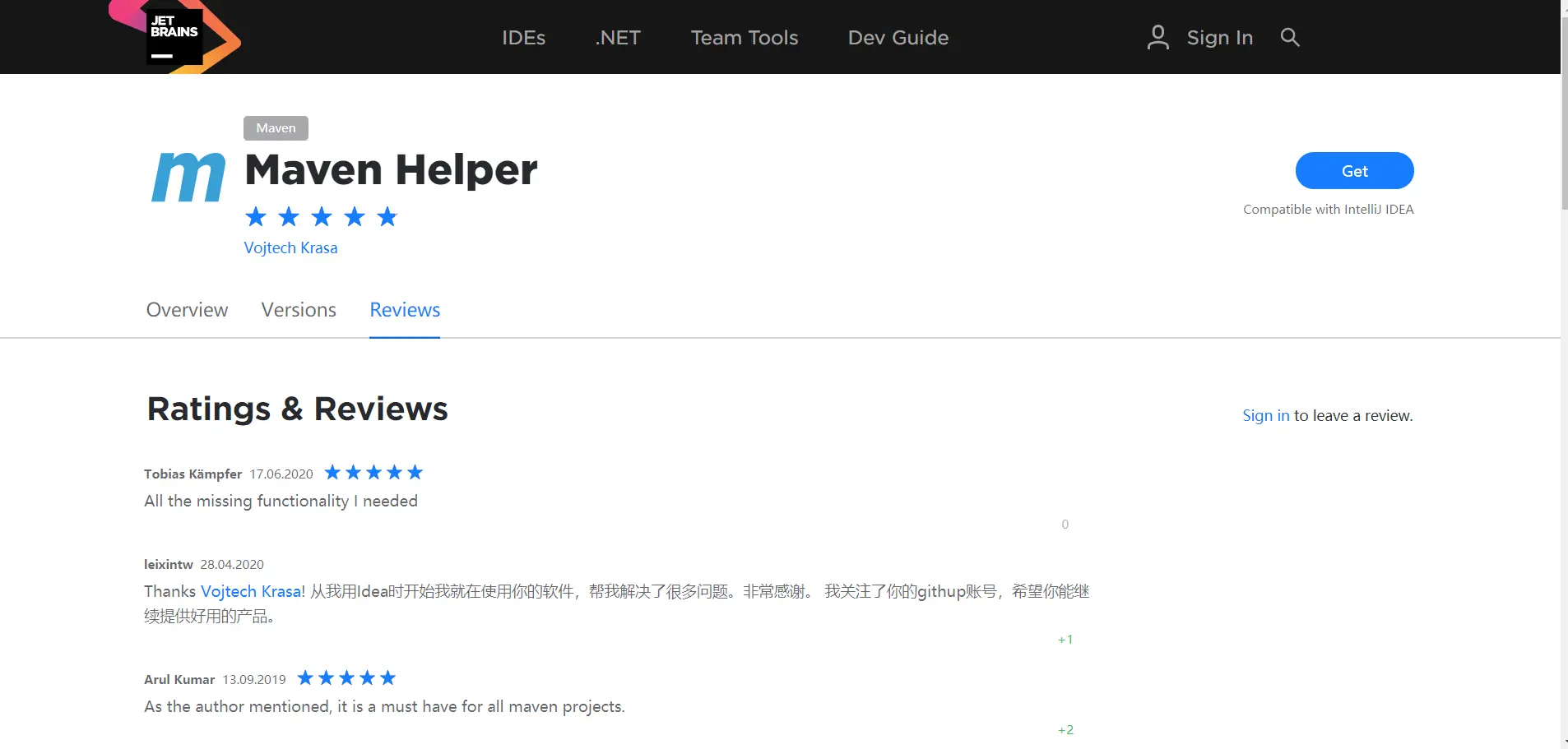This screenshot has width=1568, height=749.
Task: Upvote leixintw's review with +1
Action: tap(1065, 638)
